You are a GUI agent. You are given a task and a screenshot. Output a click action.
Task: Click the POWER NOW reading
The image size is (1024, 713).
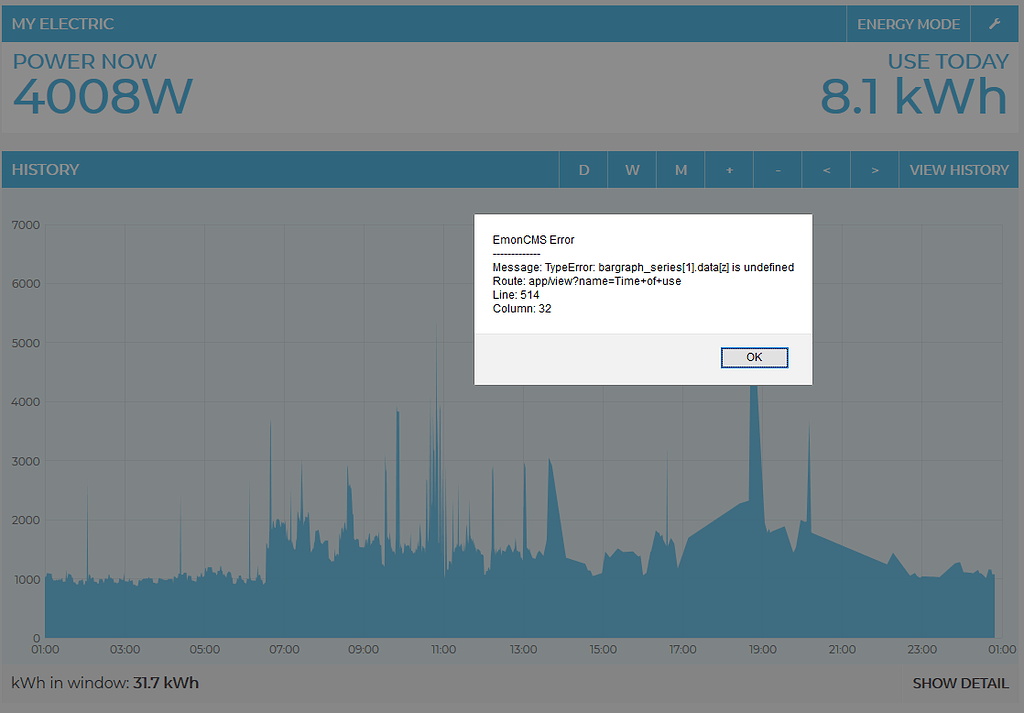coord(102,95)
